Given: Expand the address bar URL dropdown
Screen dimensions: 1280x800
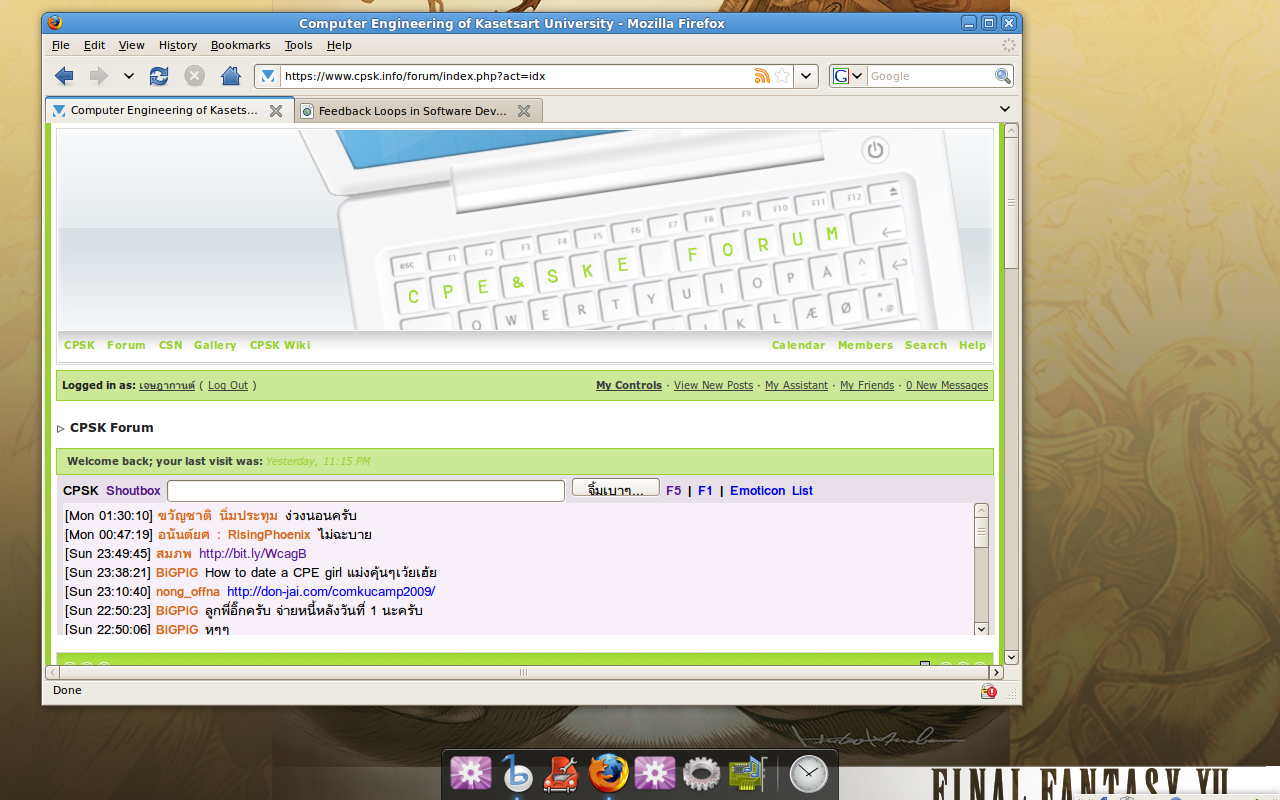Looking at the screenshot, I should pos(807,76).
